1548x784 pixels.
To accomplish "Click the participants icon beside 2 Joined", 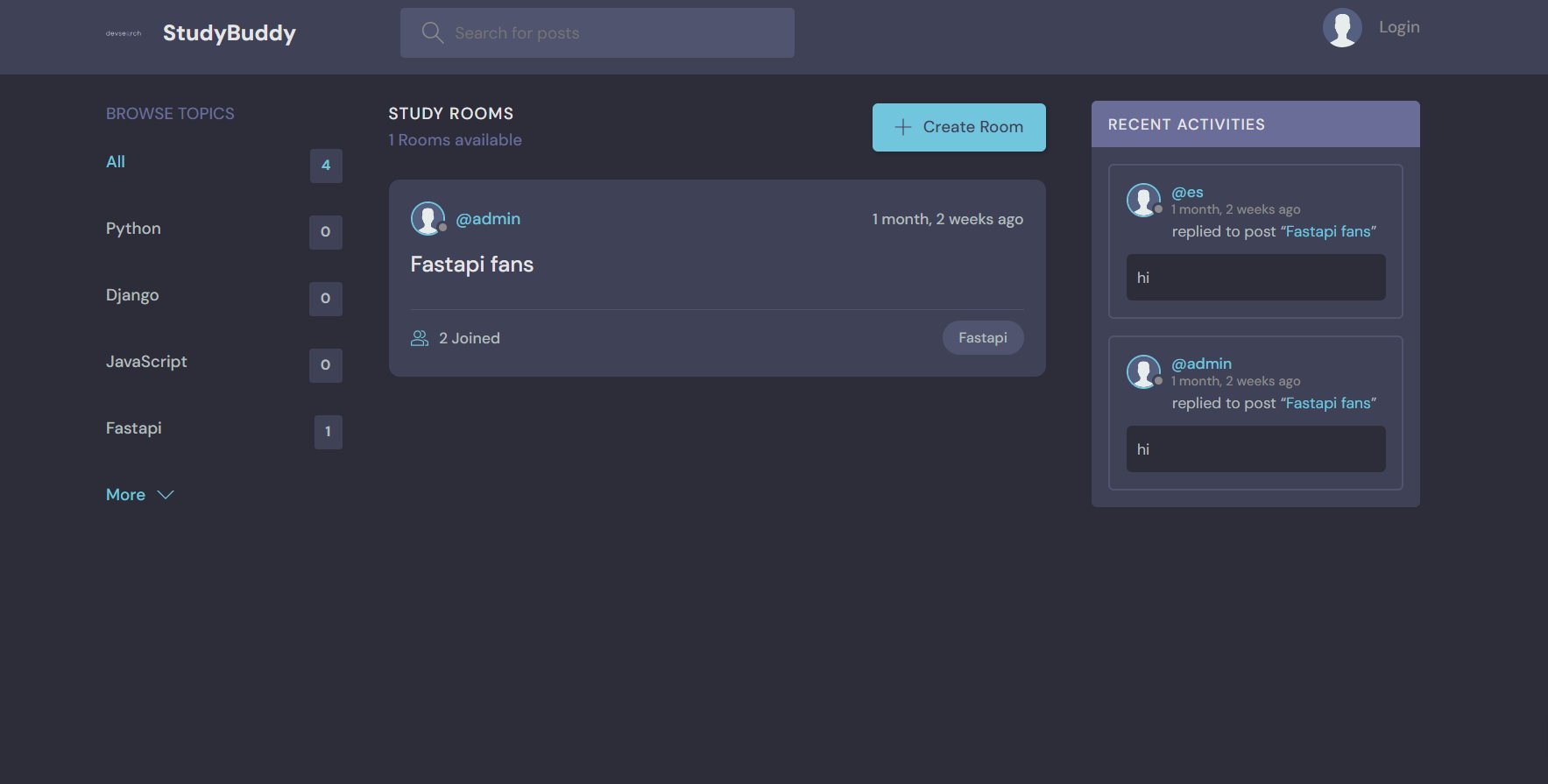I will point(420,338).
